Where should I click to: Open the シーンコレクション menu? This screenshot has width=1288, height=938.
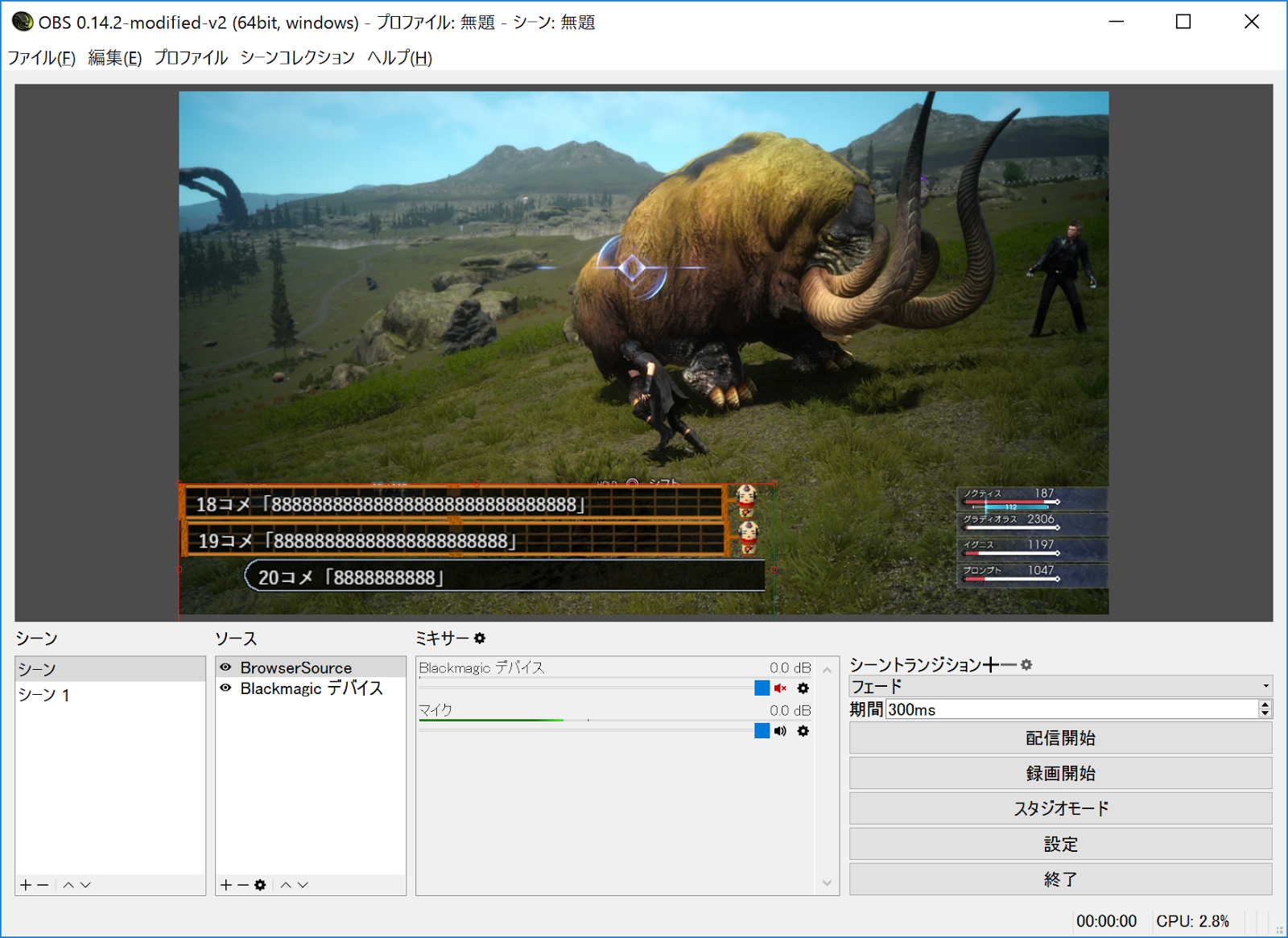click(297, 58)
